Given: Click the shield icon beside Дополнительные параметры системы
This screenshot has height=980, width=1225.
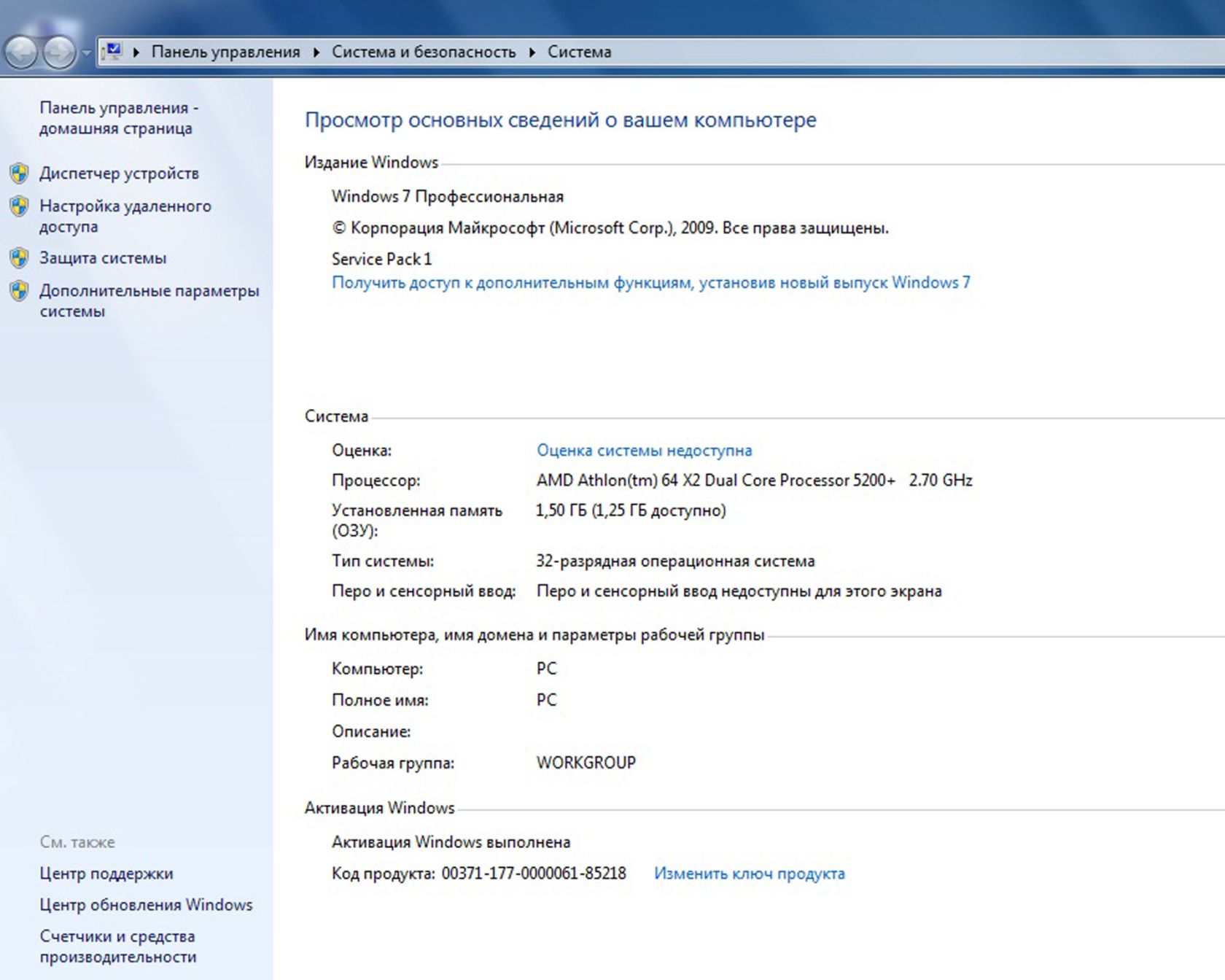Looking at the screenshot, I should [20, 291].
